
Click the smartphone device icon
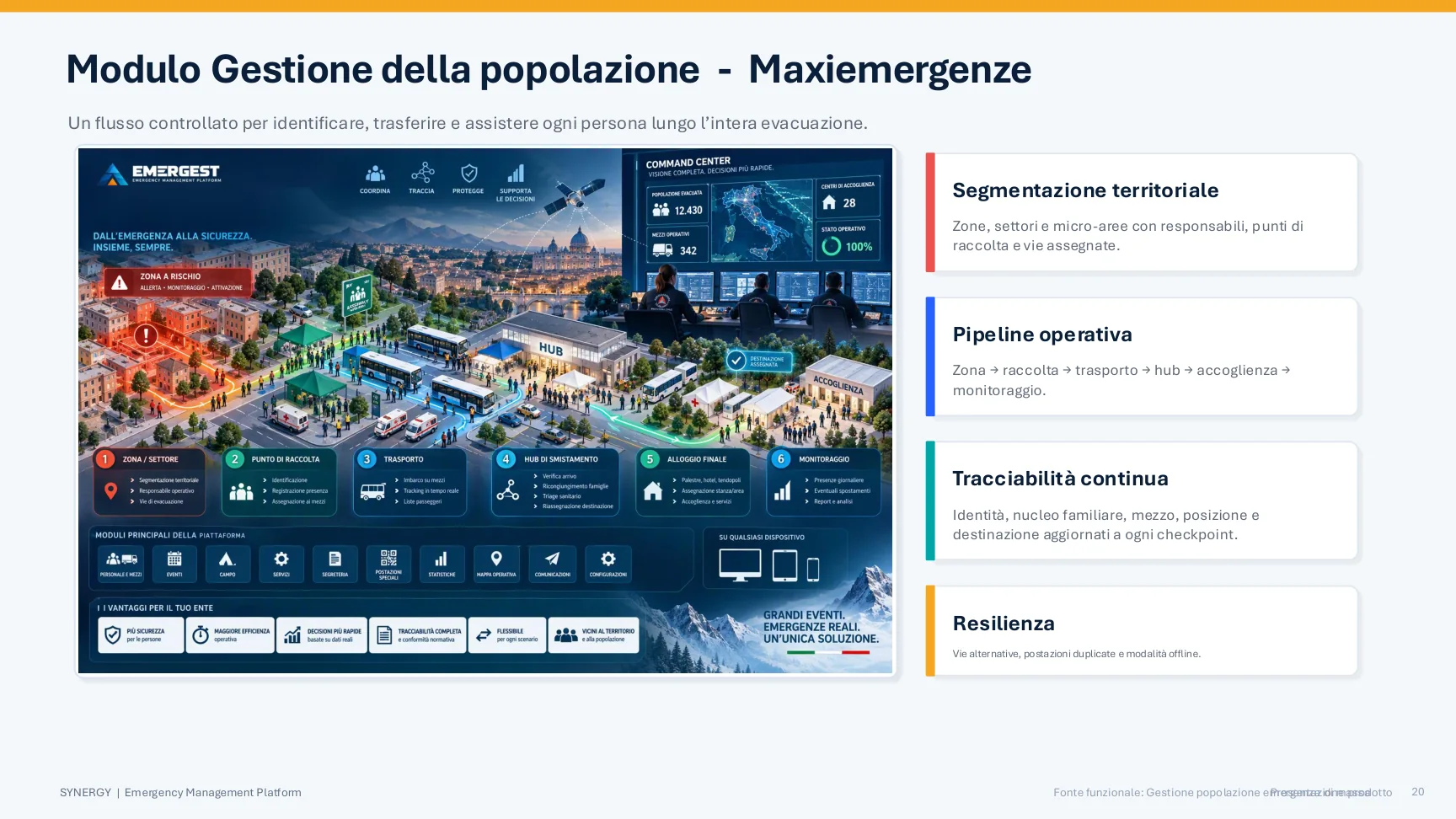(x=813, y=570)
